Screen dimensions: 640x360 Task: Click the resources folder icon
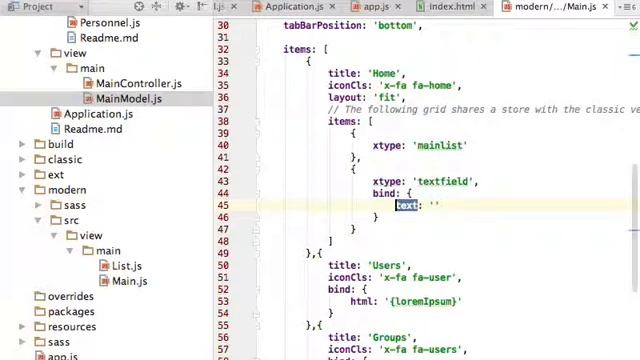(40, 326)
